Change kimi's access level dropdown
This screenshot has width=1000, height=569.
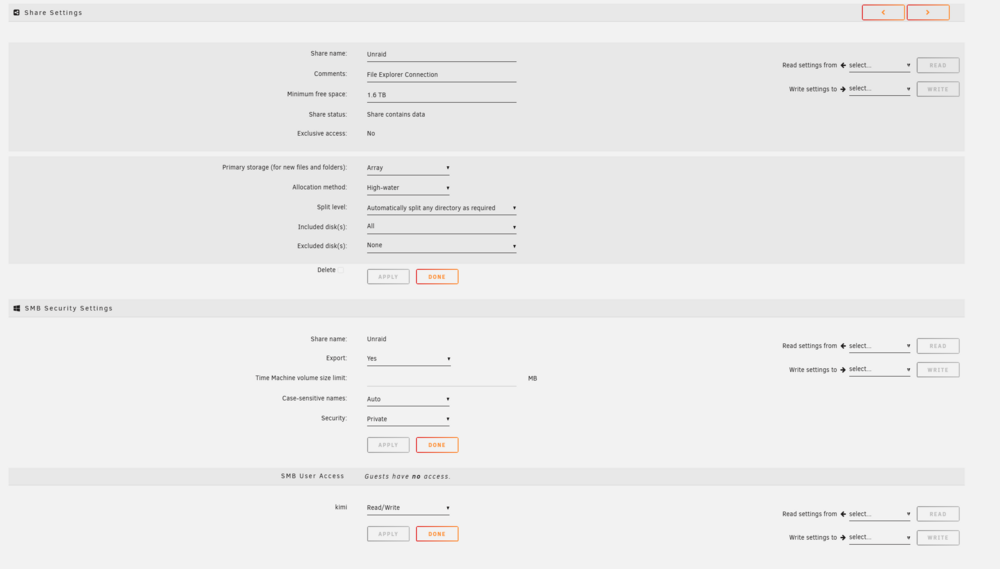click(x=408, y=508)
